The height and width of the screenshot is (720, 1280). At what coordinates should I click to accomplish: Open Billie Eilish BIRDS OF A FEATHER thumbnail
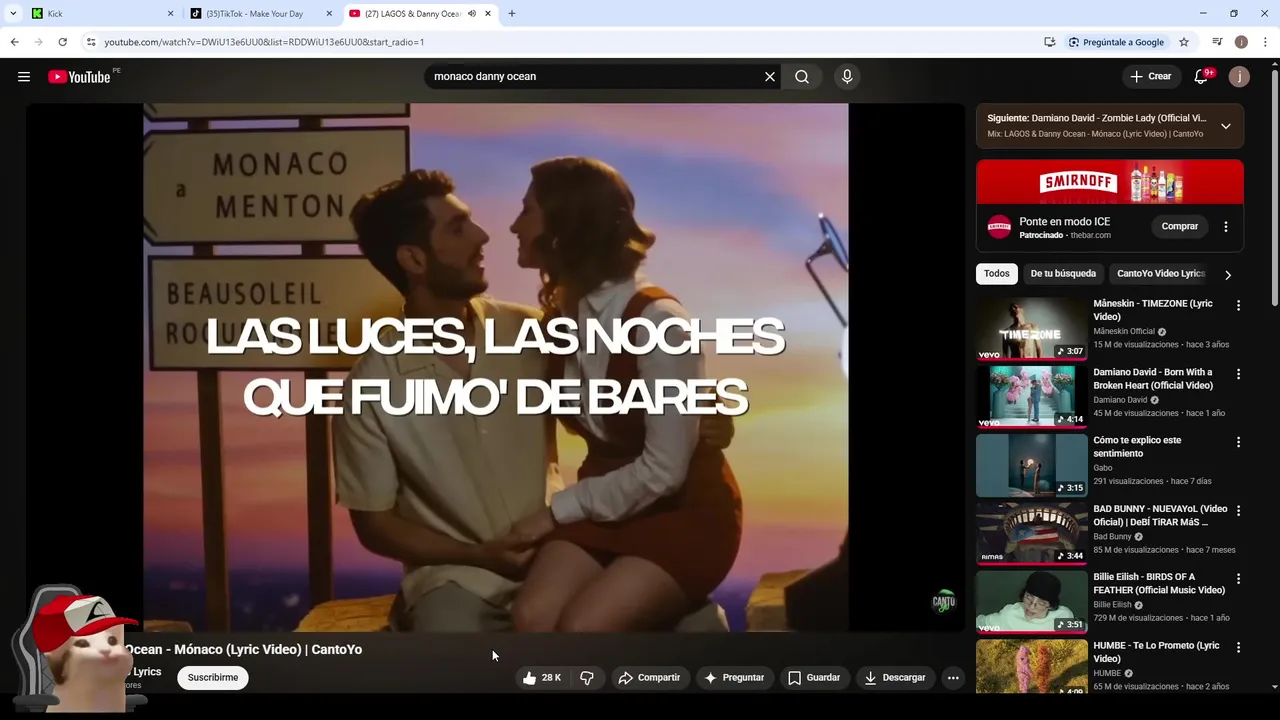coord(1032,602)
